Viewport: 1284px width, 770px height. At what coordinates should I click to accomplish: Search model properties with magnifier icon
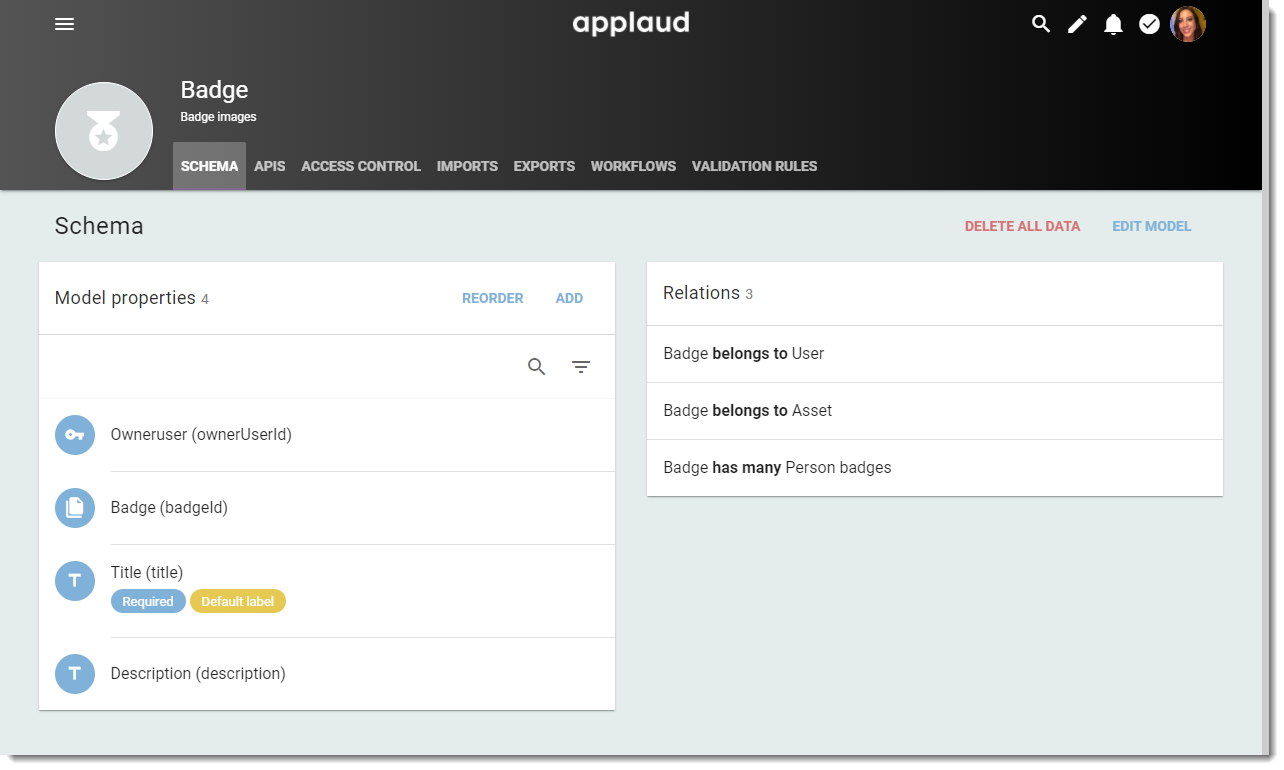pos(537,367)
